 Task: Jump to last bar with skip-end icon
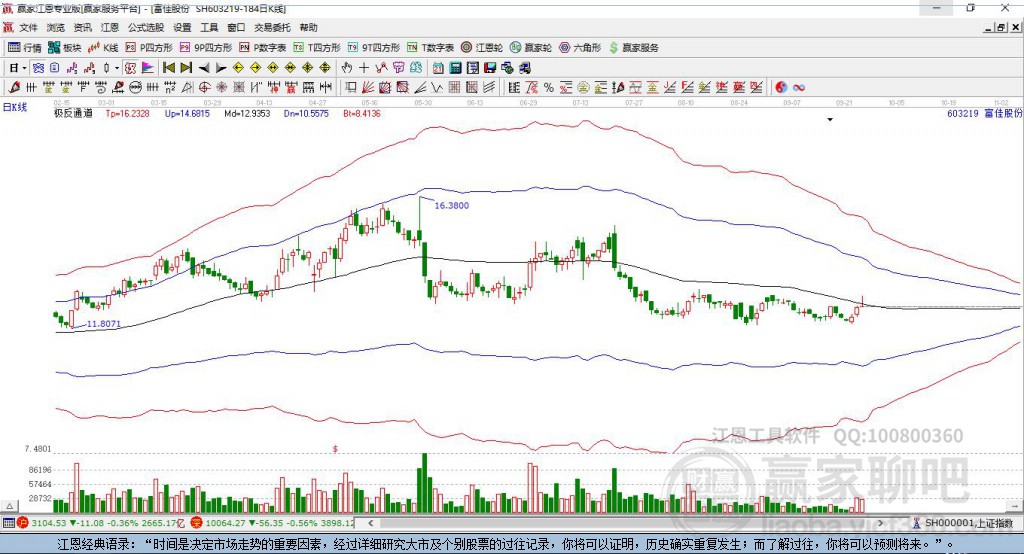186,68
